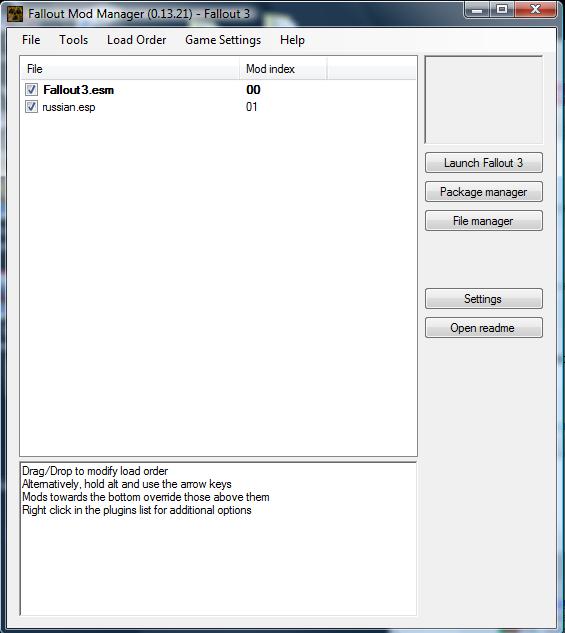This screenshot has height=633, width=565.
Task: Click the mod index value 00
Action: coord(253,90)
